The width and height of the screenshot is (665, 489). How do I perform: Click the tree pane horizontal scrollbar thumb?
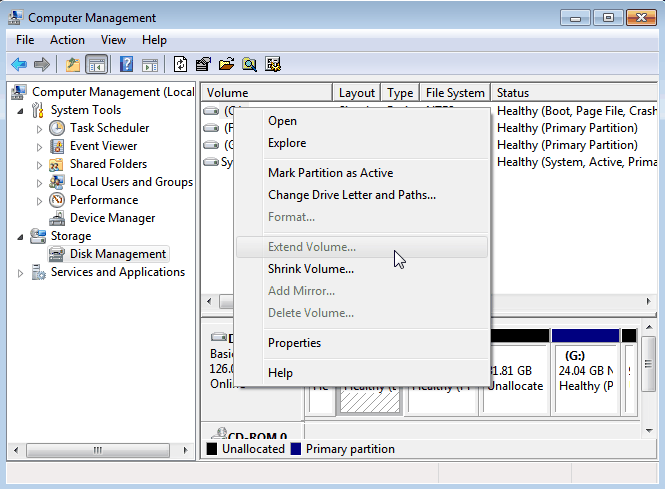98,450
